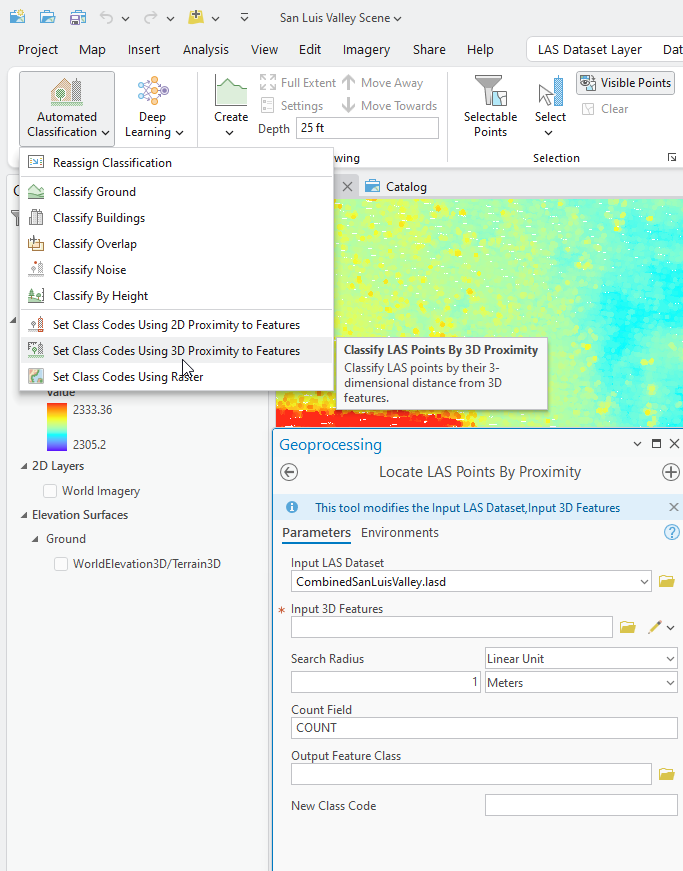683x871 pixels.
Task: Toggle World Imagery layer visibility
Action: 50,491
